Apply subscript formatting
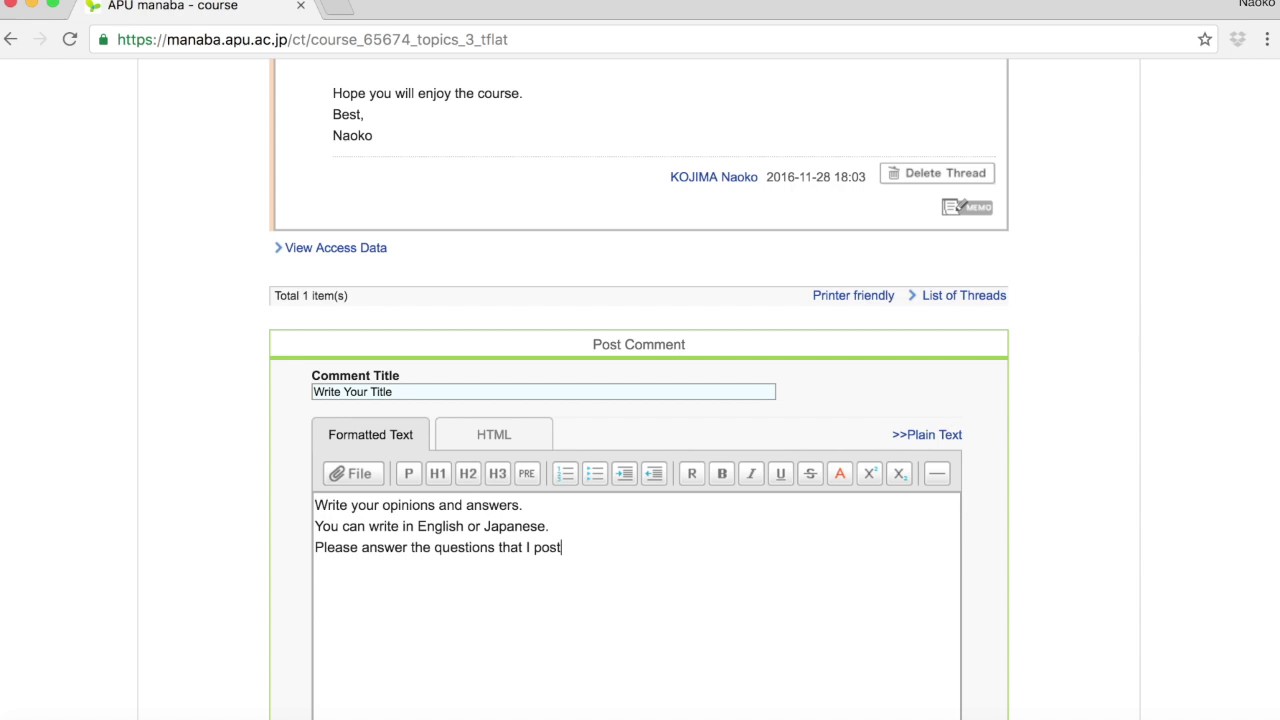The width and height of the screenshot is (1280, 720). click(x=899, y=474)
